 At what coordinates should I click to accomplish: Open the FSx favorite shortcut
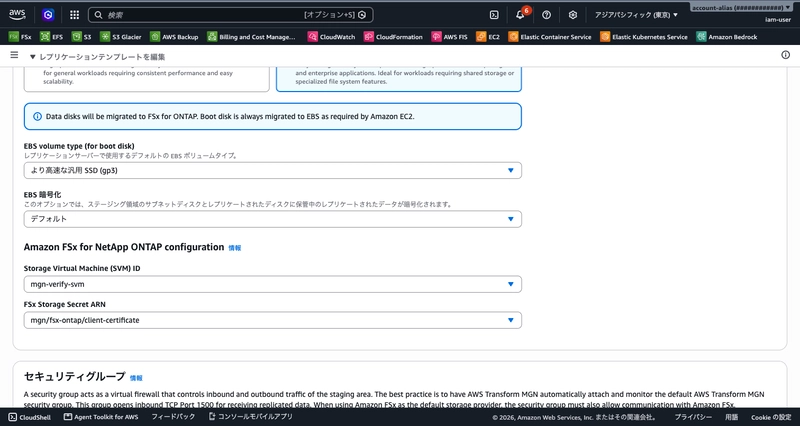tap(20, 37)
